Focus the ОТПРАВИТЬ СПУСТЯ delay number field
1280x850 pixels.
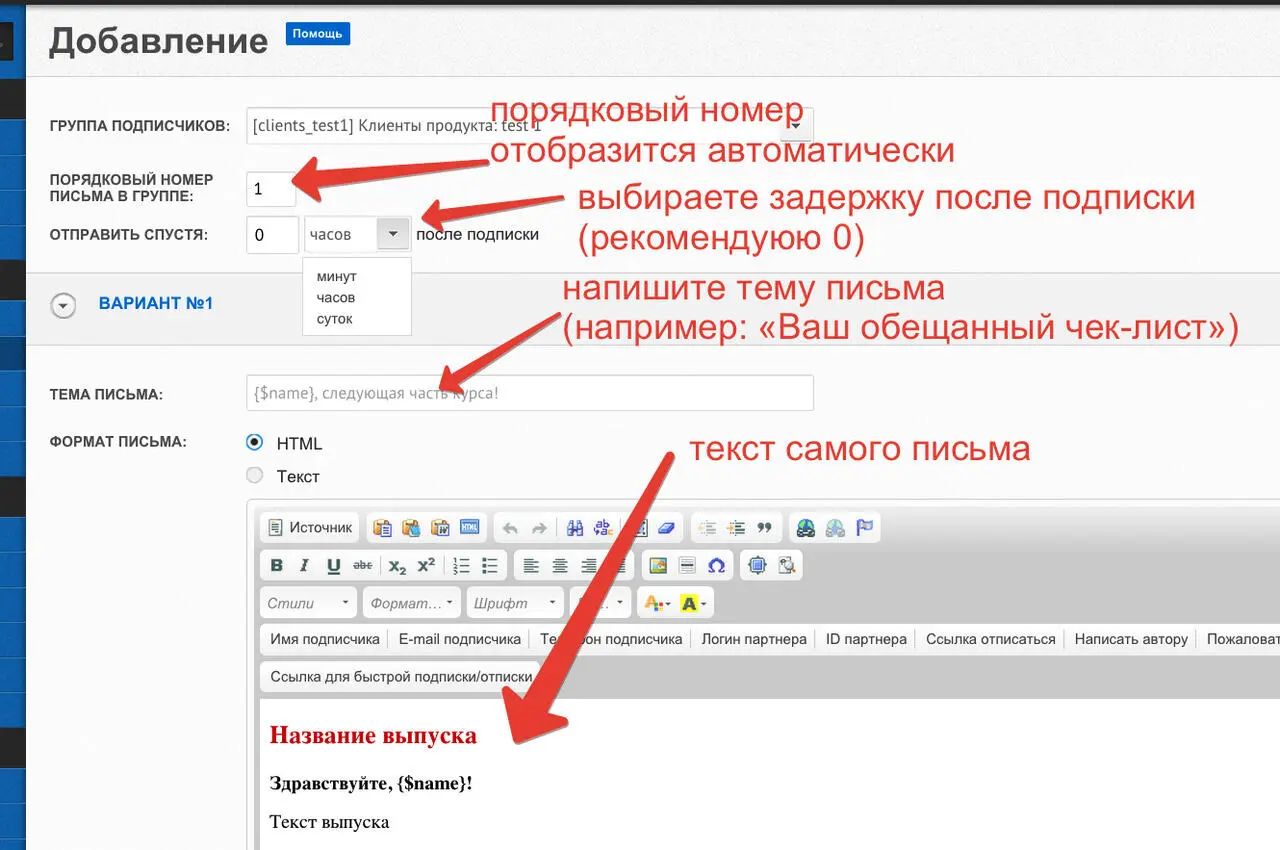(272, 235)
